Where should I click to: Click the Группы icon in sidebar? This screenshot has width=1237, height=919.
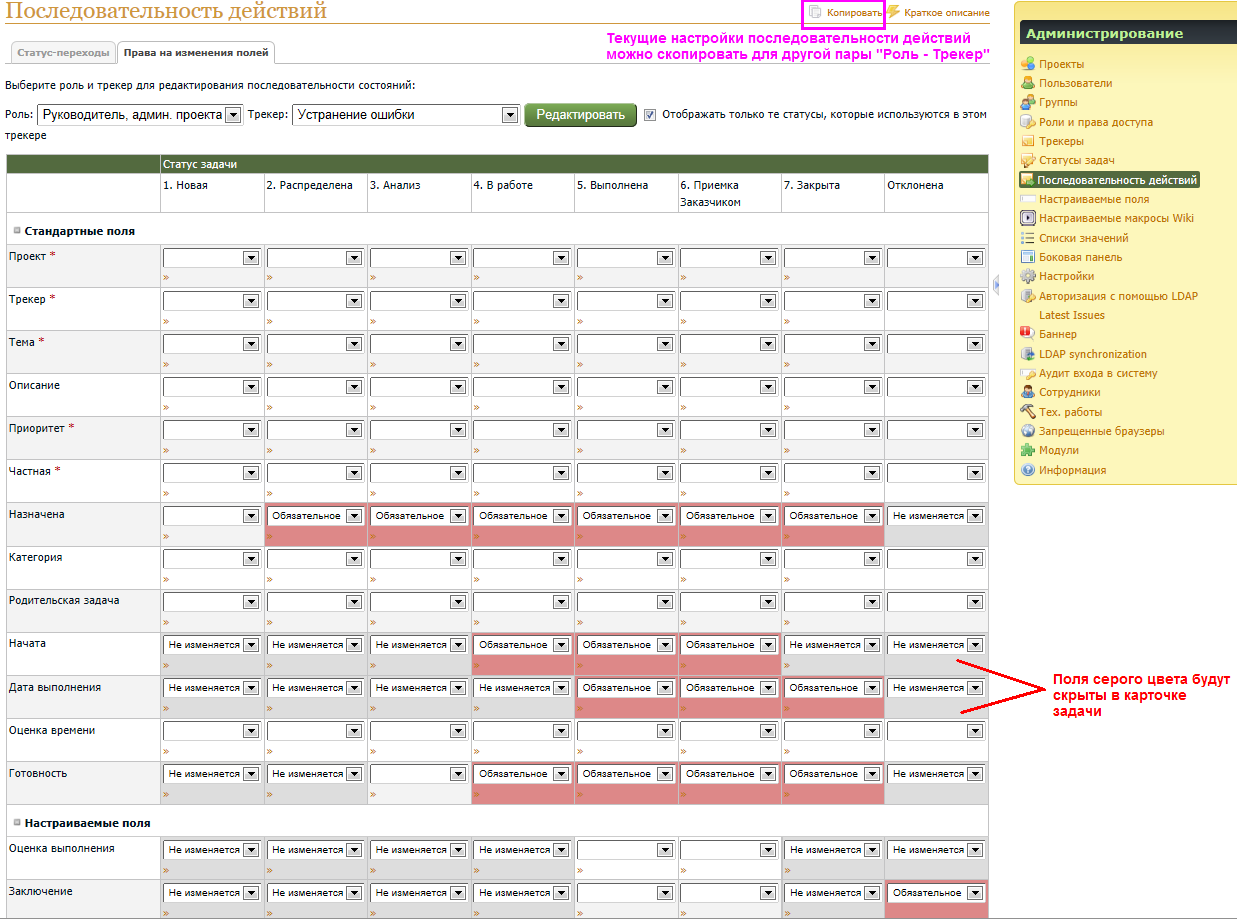(x=1028, y=102)
